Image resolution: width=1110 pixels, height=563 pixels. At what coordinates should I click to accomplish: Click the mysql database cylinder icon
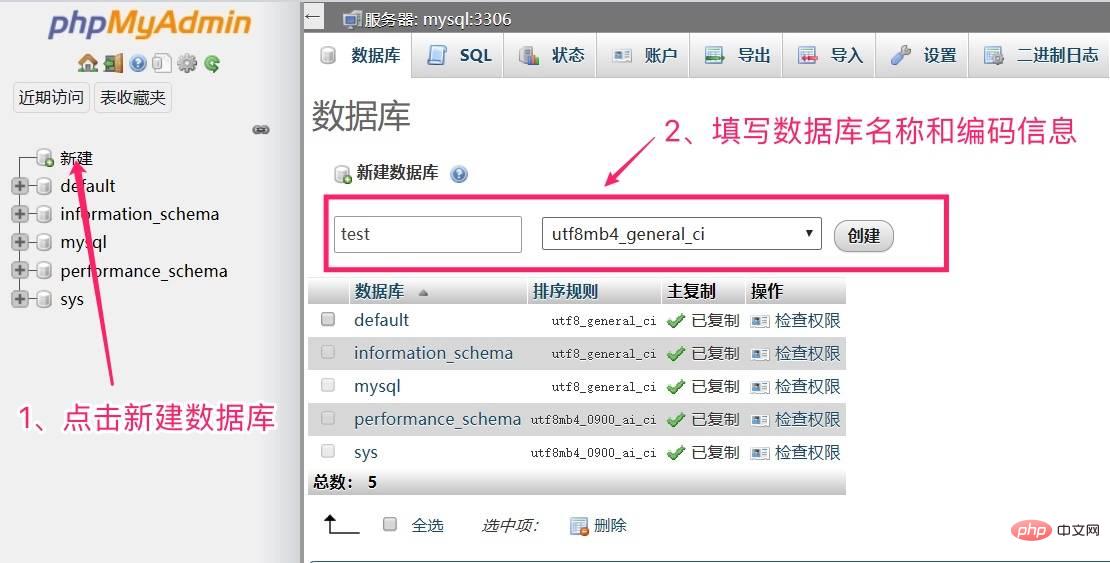coord(44,242)
